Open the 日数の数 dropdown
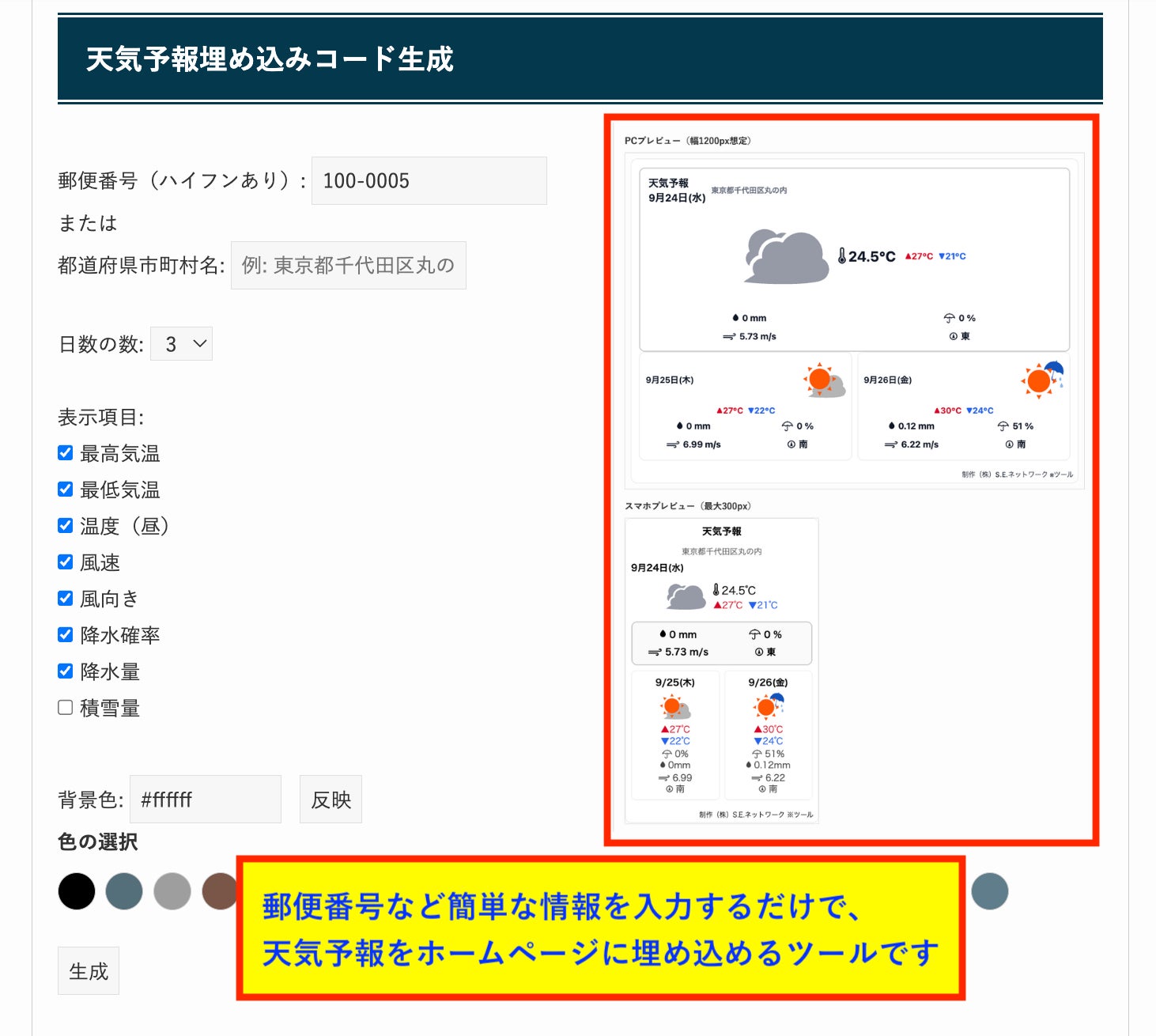Screen dimensions: 1156x1036 point(181,344)
